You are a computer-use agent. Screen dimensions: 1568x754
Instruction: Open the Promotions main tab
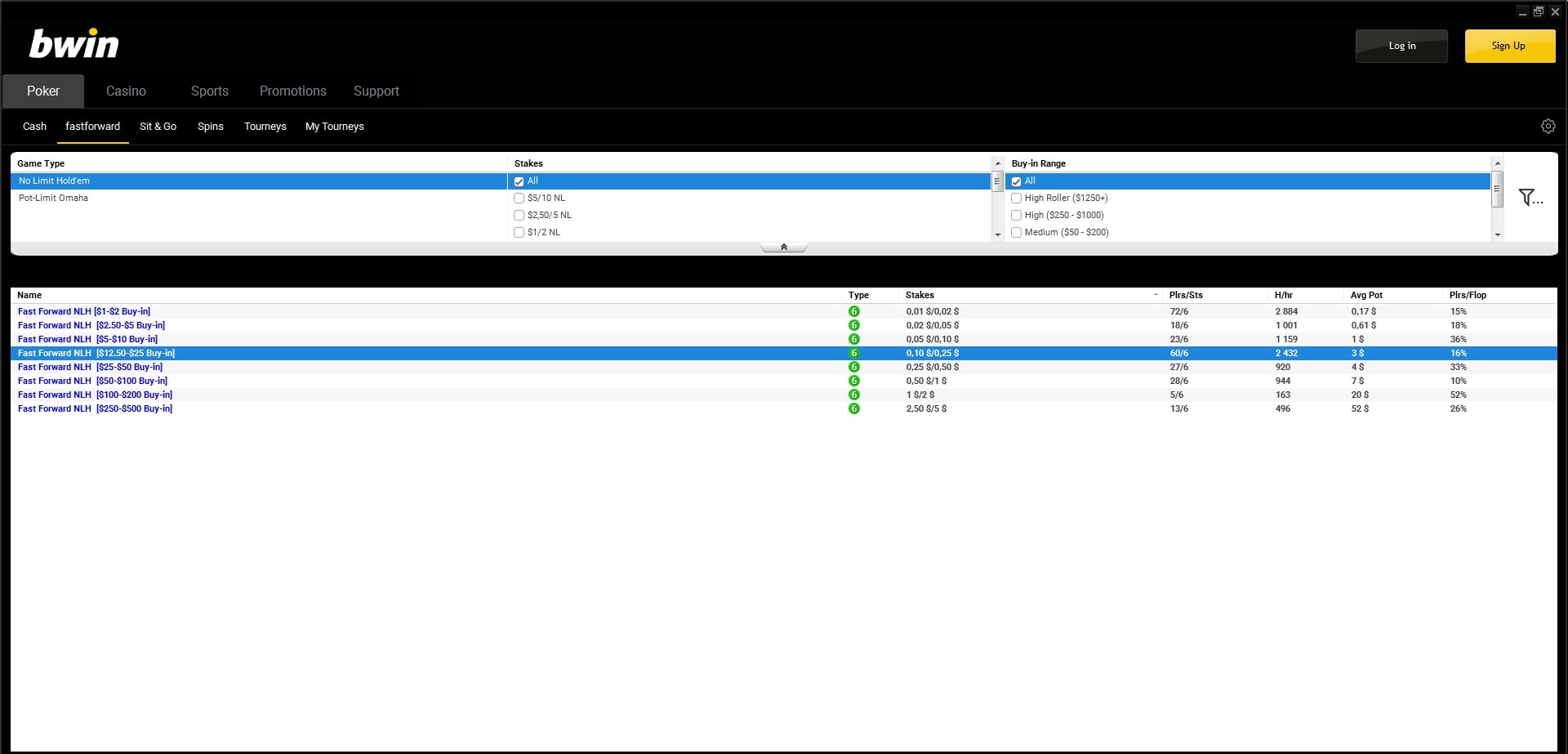click(x=293, y=91)
